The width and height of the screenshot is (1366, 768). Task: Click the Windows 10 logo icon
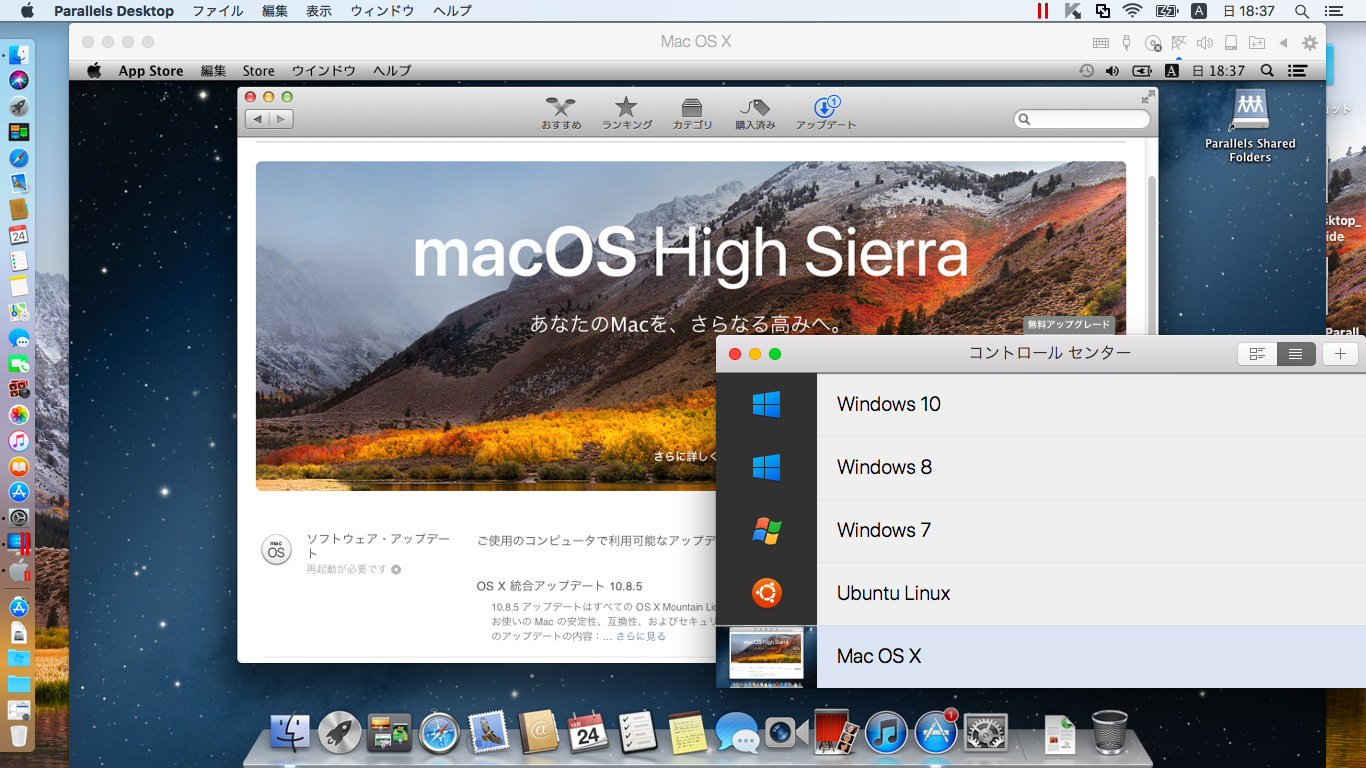tap(766, 404)
